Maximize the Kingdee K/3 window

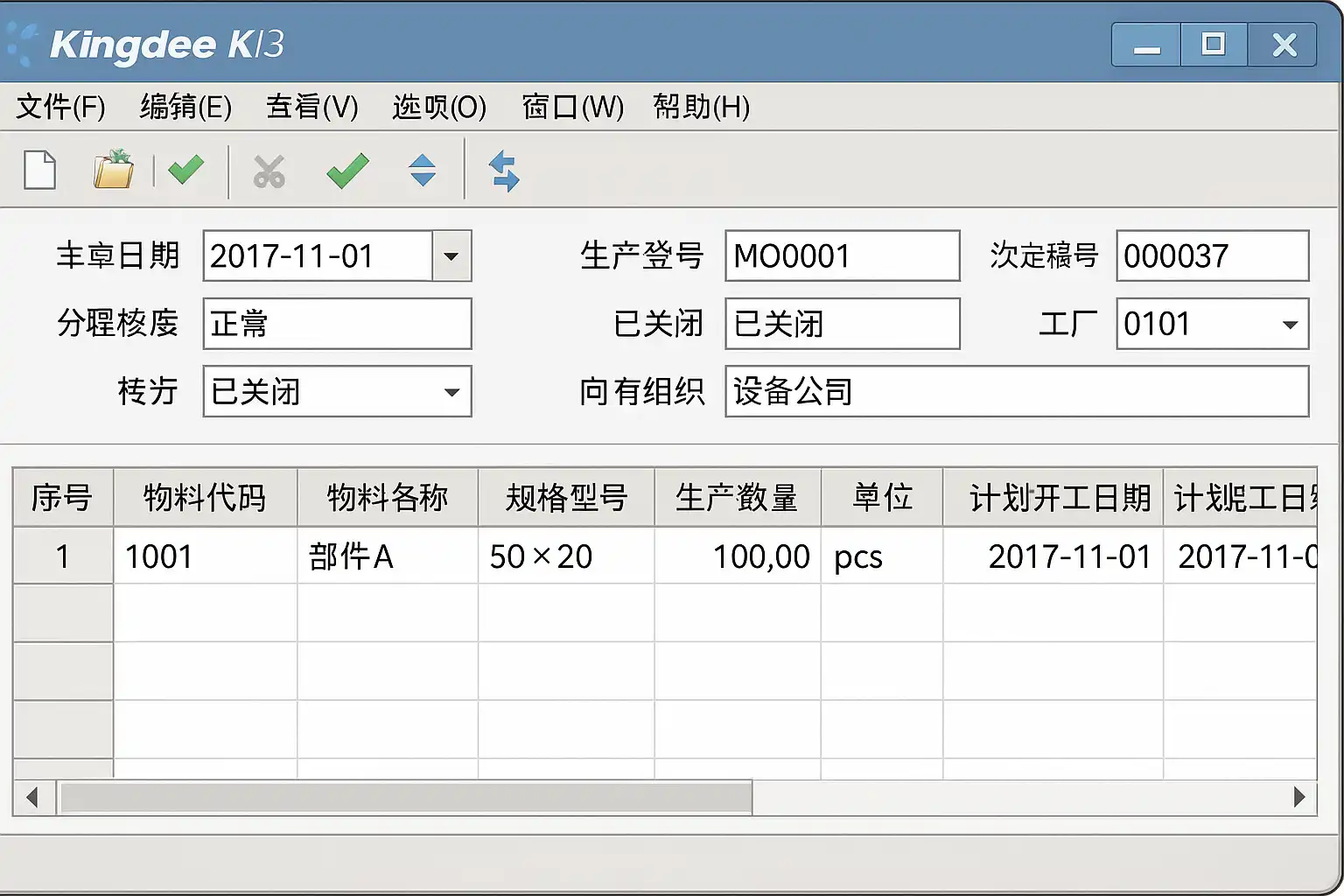tap(1214, 45)
